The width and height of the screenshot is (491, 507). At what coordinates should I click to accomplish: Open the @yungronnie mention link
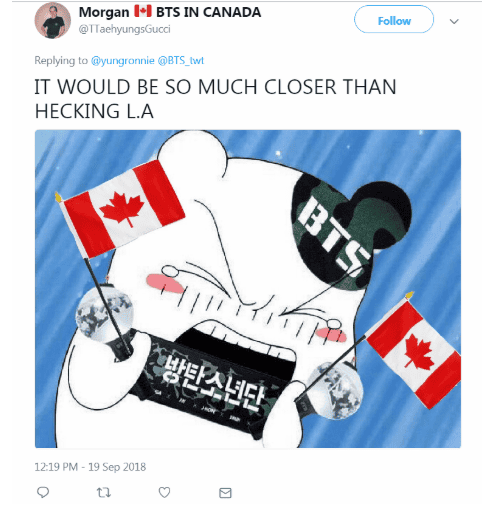pyautogui.click(x=123, y=61)
